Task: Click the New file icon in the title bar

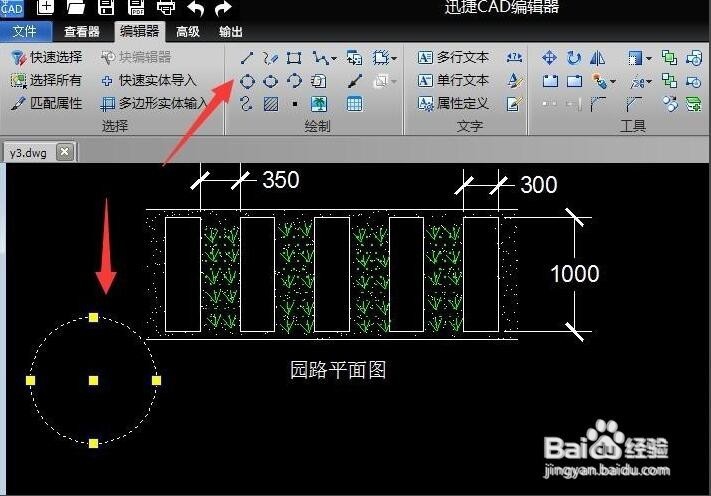Action: click(x=45, y=6)
